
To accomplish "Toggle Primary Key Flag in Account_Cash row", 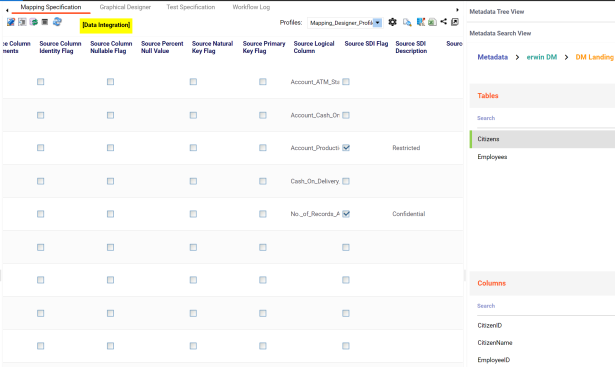I will click(x=263, y=115).
